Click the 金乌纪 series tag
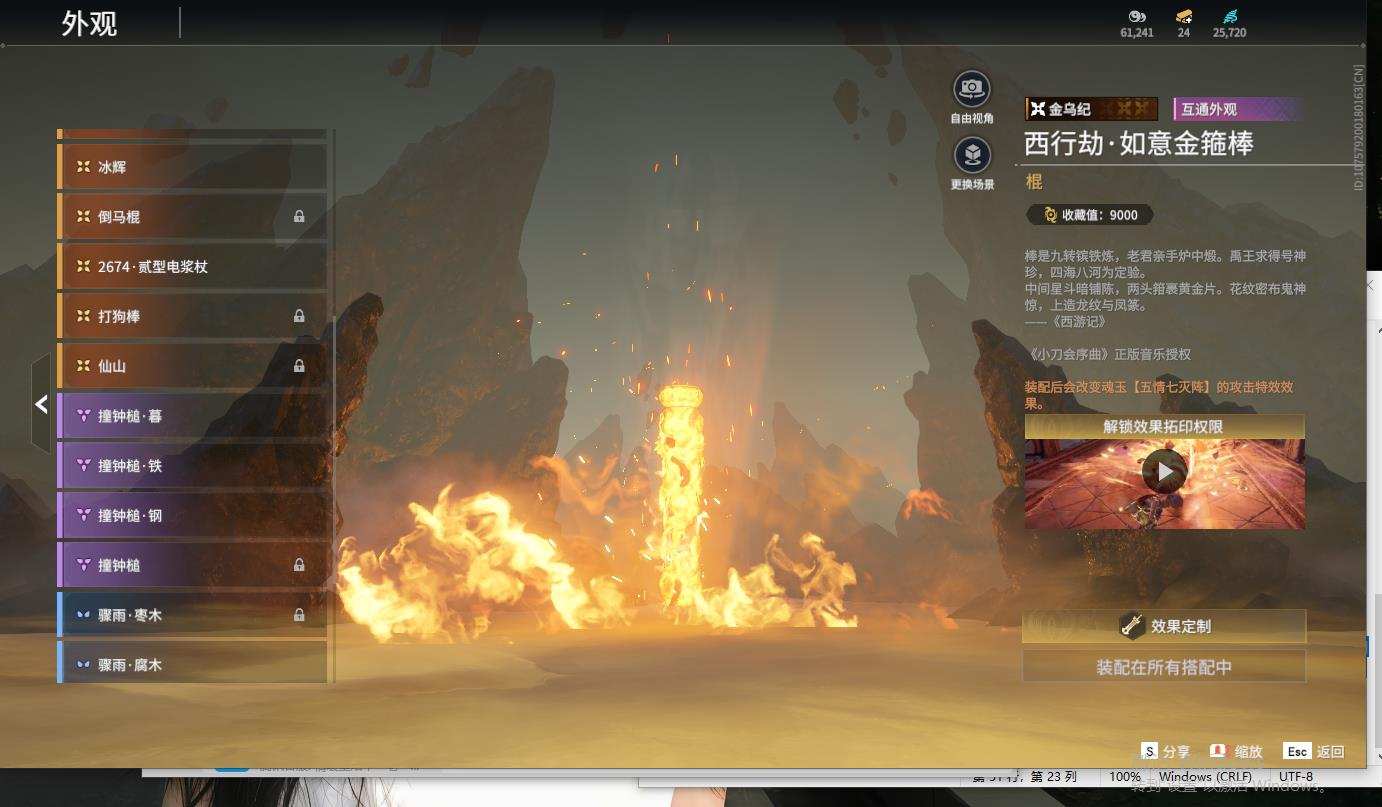 [x=1091, y=109]
